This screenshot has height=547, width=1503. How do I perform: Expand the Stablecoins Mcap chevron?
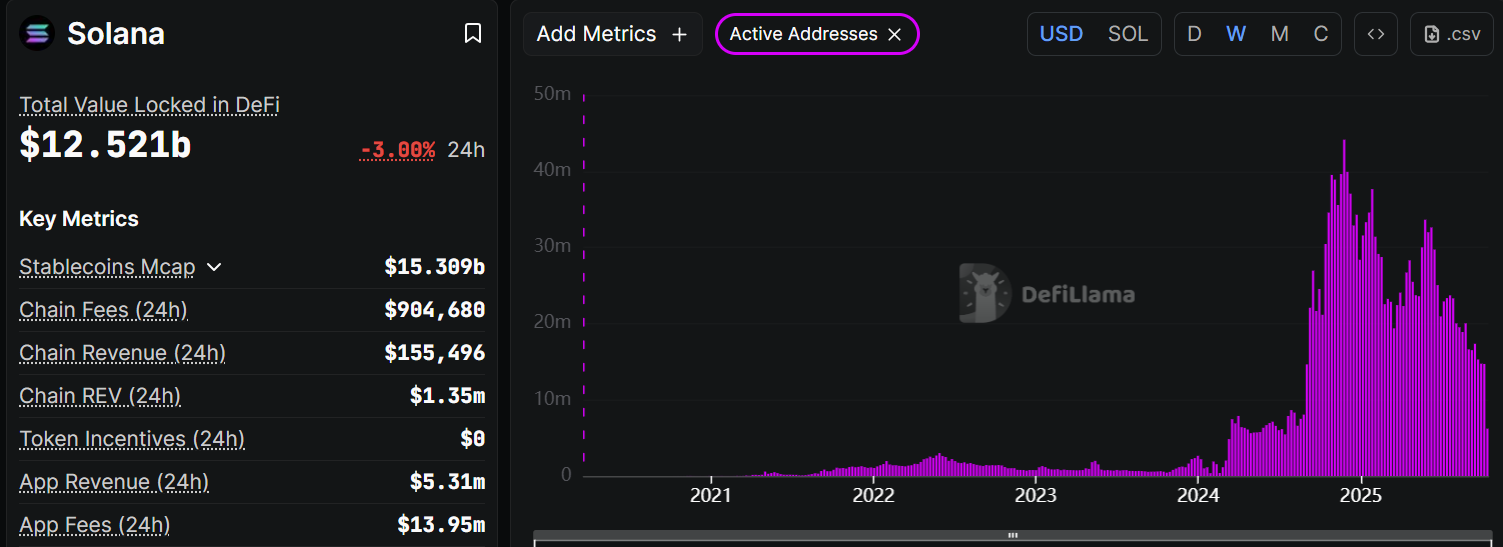(214, 267)
